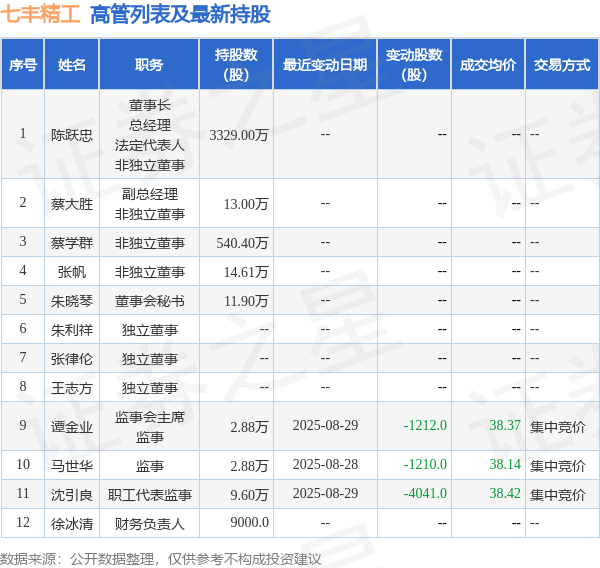Click 2.88万 holding in 谭金业's row
Viewport: 600px width, 568px height.
tap(249, 426)
